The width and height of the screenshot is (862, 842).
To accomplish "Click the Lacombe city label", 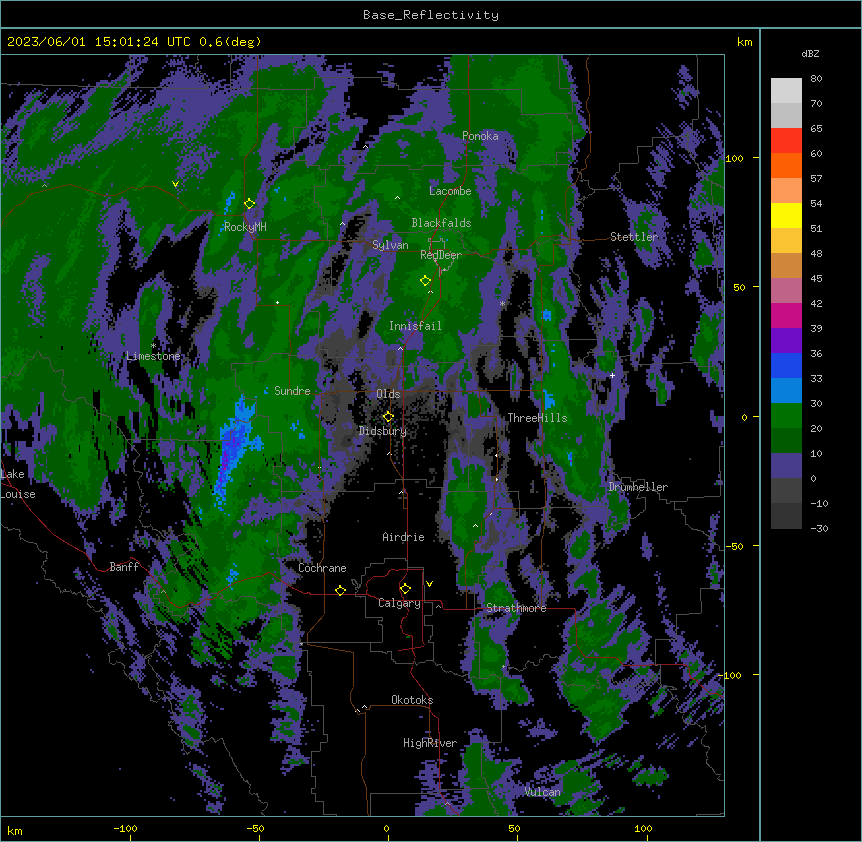I will coord(450,191).
